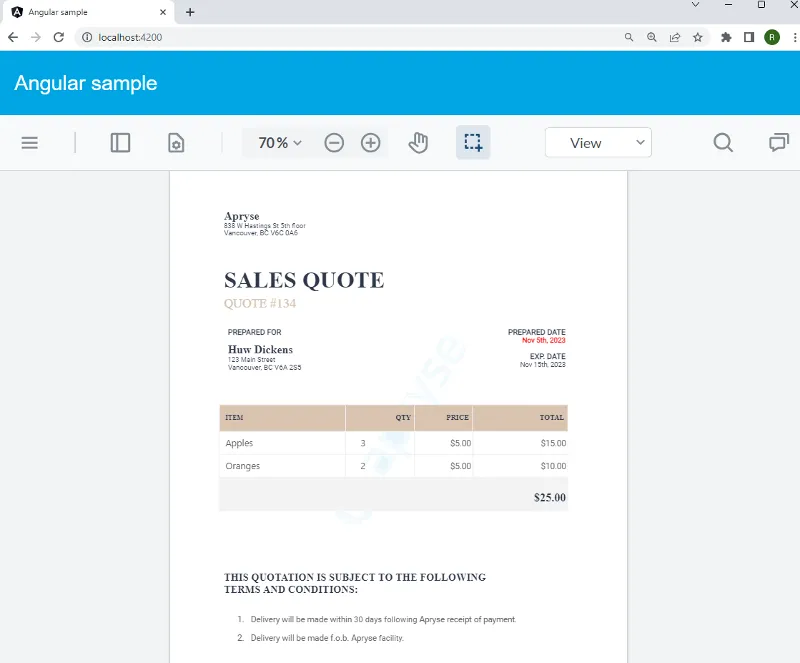Click the $25.00 grand total
The width and height of the screenshot is (800, 663).
(549, 498)
